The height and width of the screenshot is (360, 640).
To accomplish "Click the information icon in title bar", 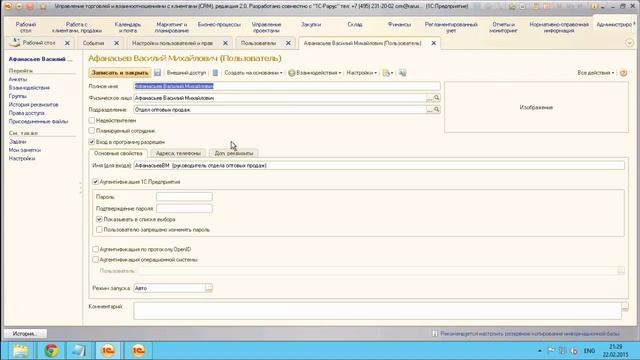I will (x=594, y=7).
